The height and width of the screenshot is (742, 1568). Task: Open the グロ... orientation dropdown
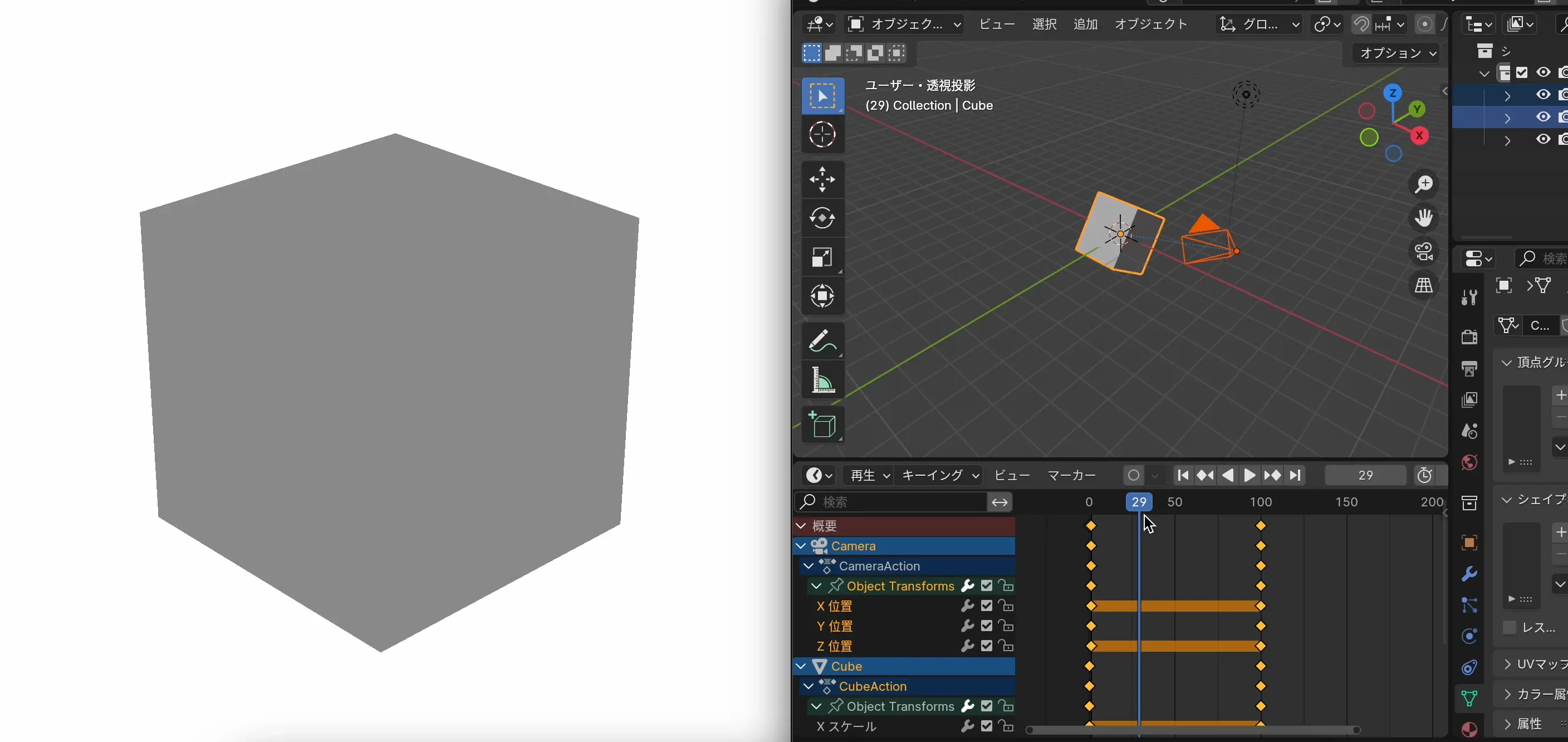pos(1260,25)
